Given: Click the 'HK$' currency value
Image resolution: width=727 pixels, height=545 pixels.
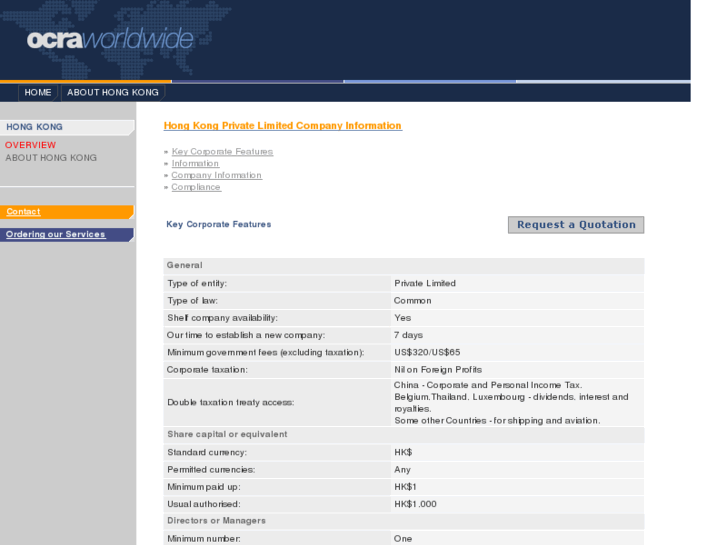Looking at the screenshot, I should [x=403, y=452].
